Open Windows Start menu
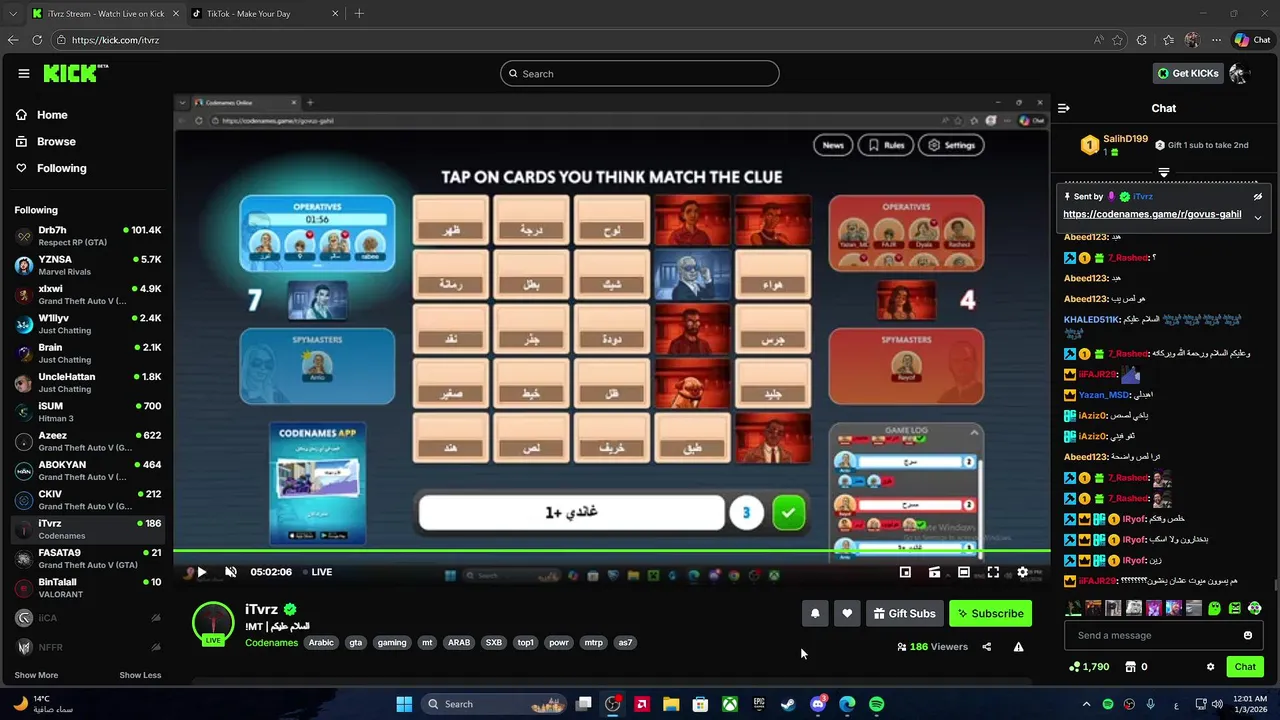1280x720 pixels. [404, 704]
